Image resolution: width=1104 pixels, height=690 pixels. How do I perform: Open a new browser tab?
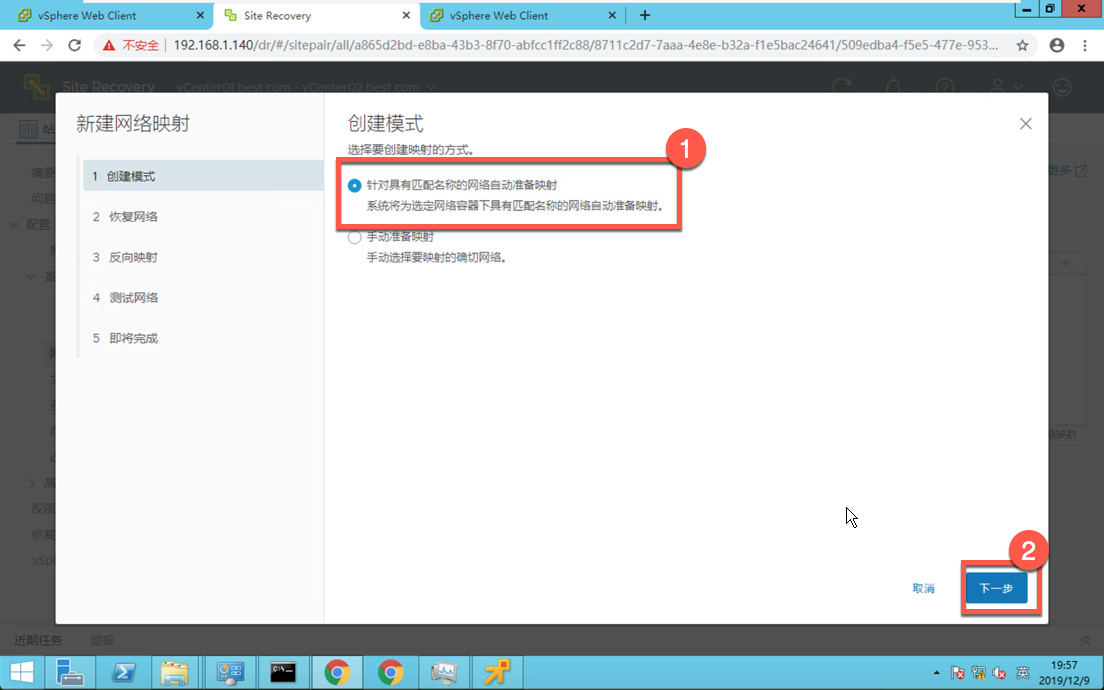click(x=645, y=15)
